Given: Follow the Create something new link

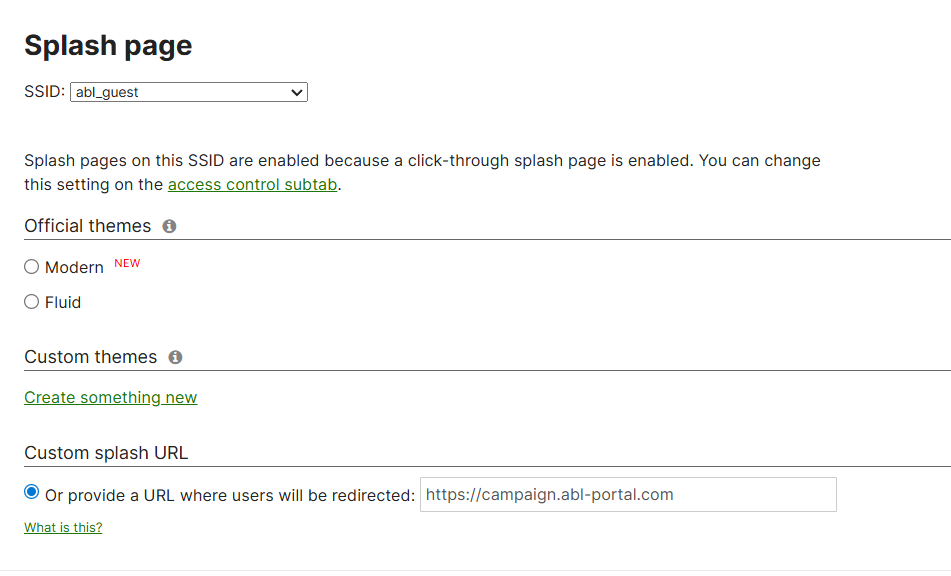Looking at the screenshot, I should [x=110, y=397].
